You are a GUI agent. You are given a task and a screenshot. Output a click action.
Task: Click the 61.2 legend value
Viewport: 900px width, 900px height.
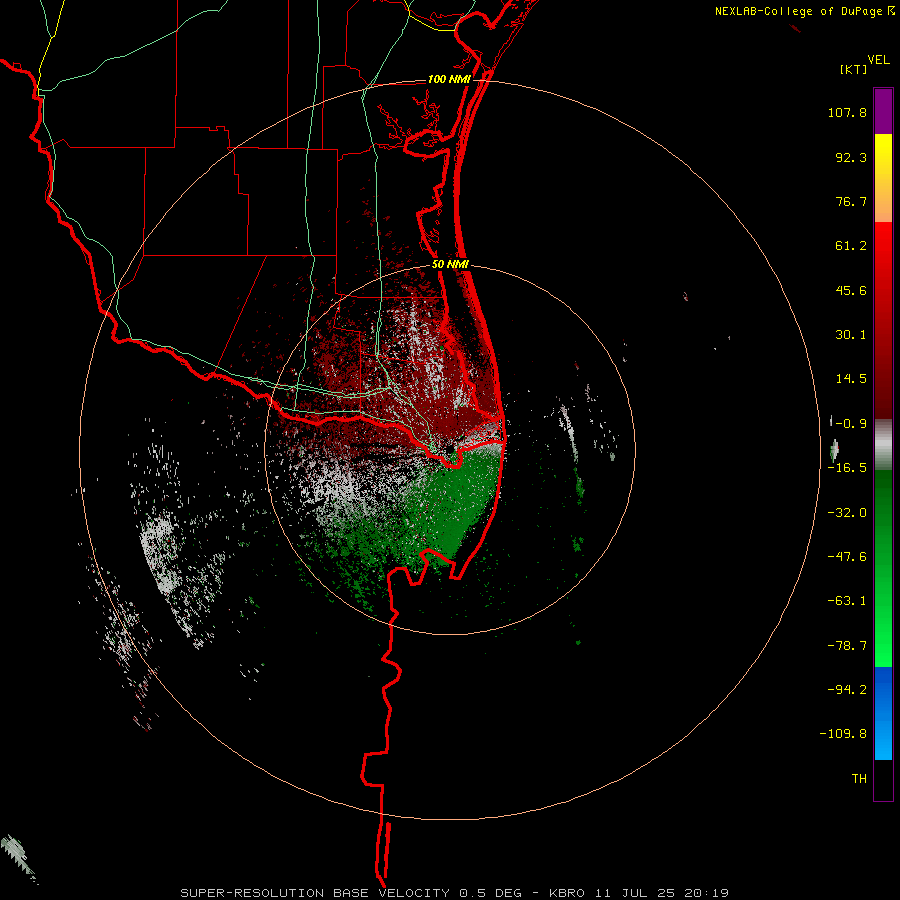[x=851, y=246]
